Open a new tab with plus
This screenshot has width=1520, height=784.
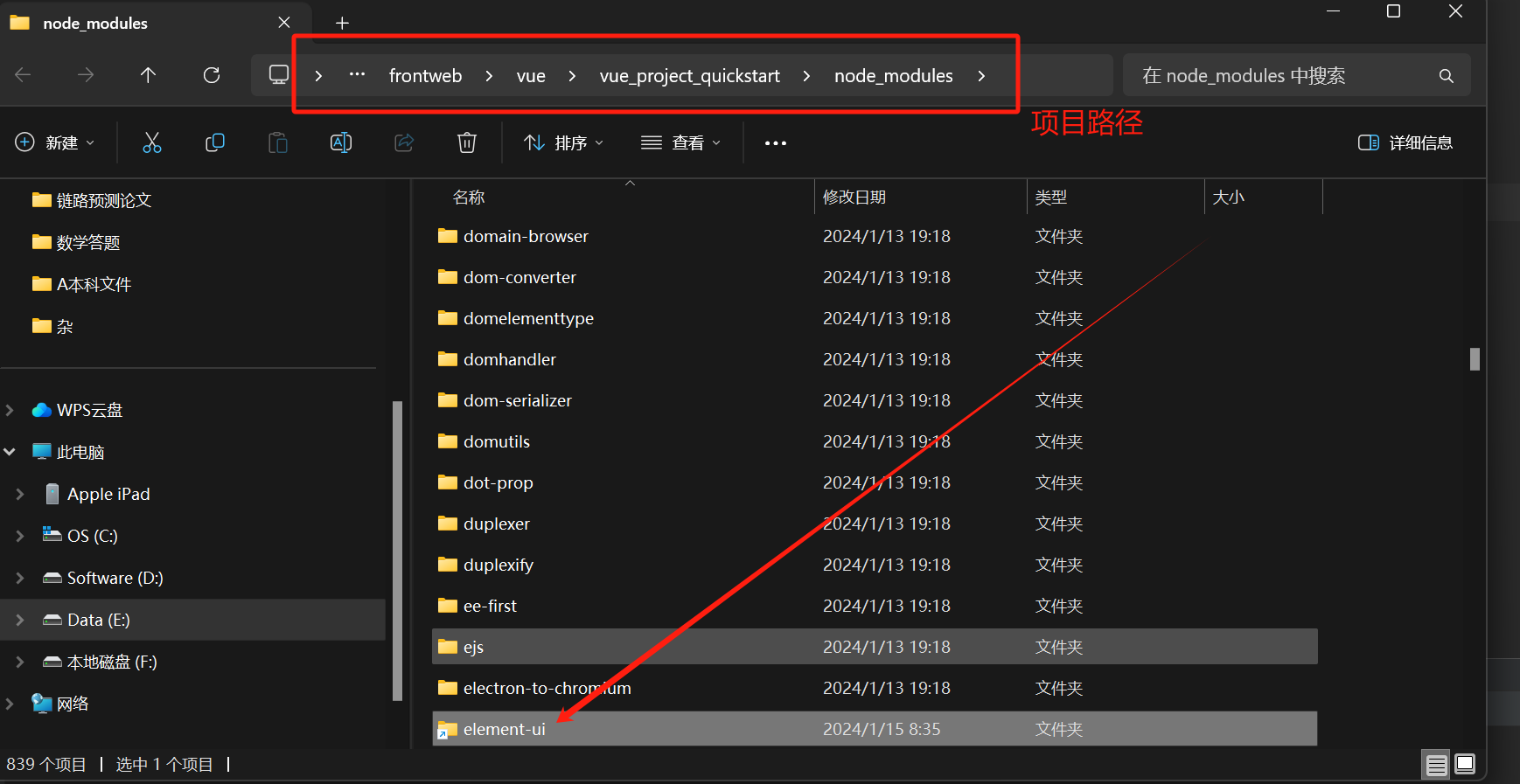point(342,24)
